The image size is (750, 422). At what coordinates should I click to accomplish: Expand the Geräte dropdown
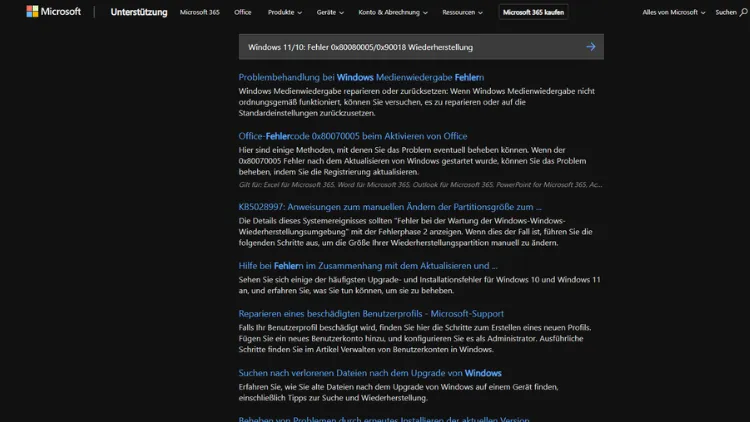point(330,12)
